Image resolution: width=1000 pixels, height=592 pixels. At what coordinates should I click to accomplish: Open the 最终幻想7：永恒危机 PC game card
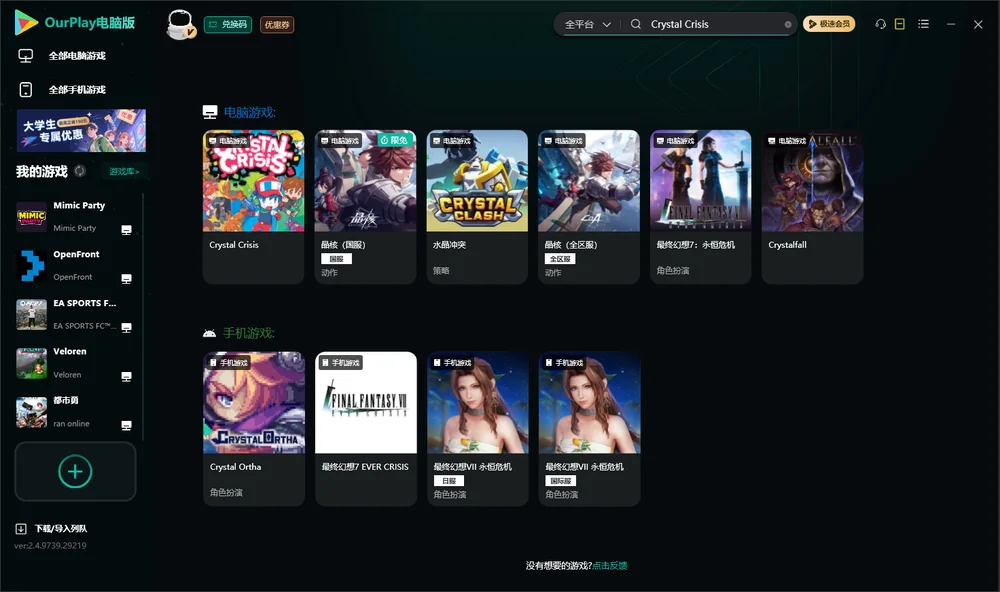(x=701, y=207)
